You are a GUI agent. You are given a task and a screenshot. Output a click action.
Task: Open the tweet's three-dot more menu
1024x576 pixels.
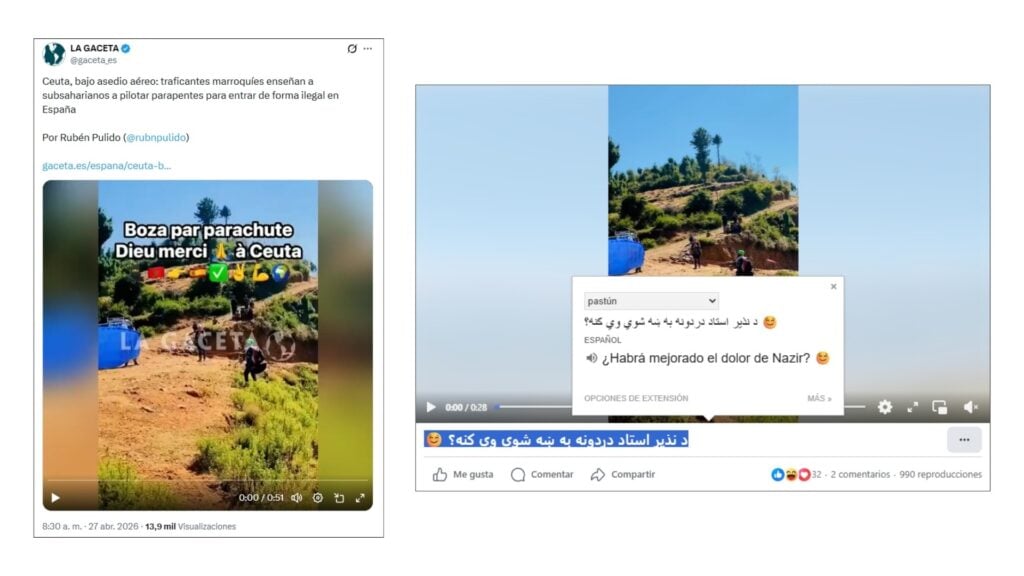368,48
